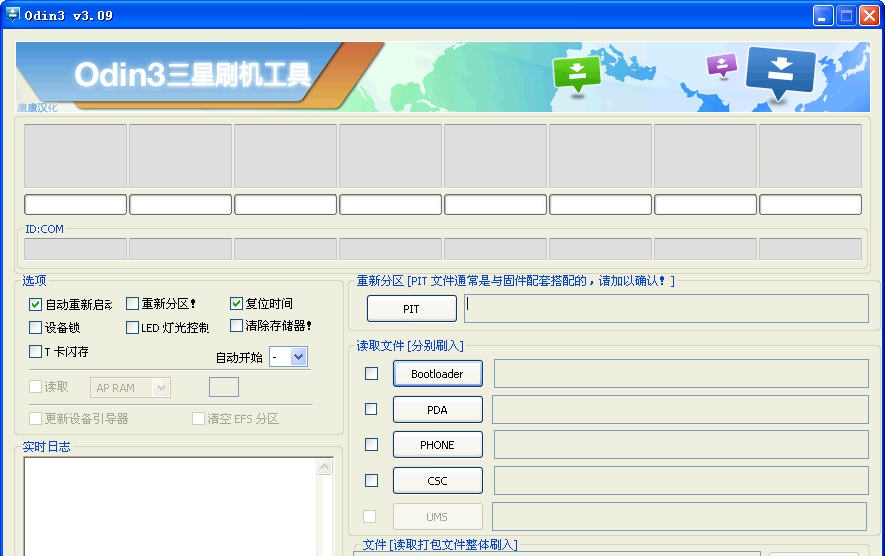Click the 康康汉化 text under the banner

click(x=37, y=107)
